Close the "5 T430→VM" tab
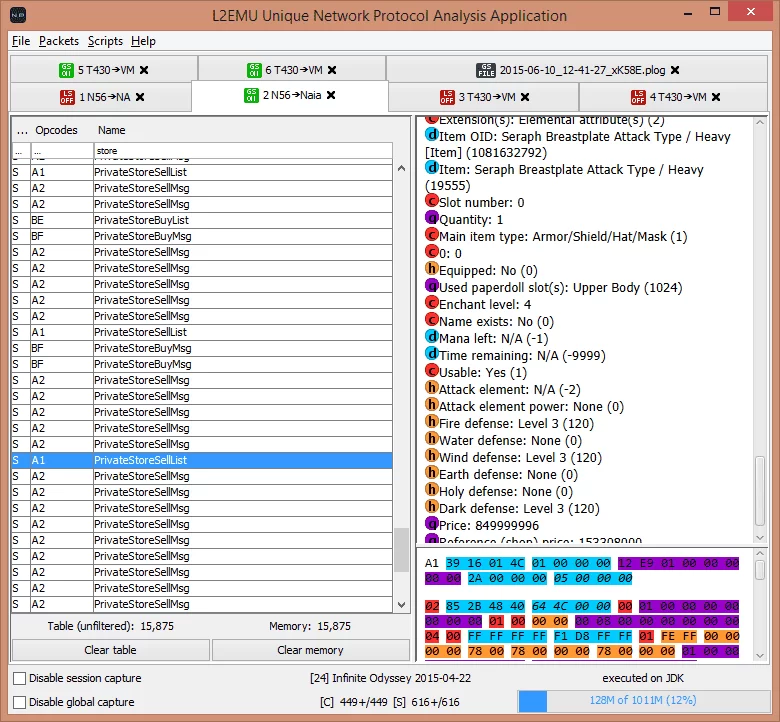The image size is (780, 722). [144, 70]
